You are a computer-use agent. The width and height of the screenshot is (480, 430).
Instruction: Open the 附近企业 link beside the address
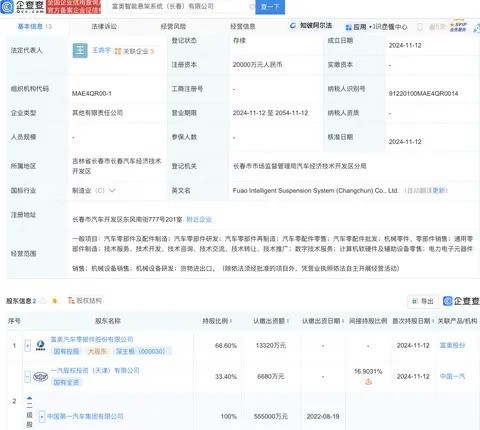(x=199, y=219)
